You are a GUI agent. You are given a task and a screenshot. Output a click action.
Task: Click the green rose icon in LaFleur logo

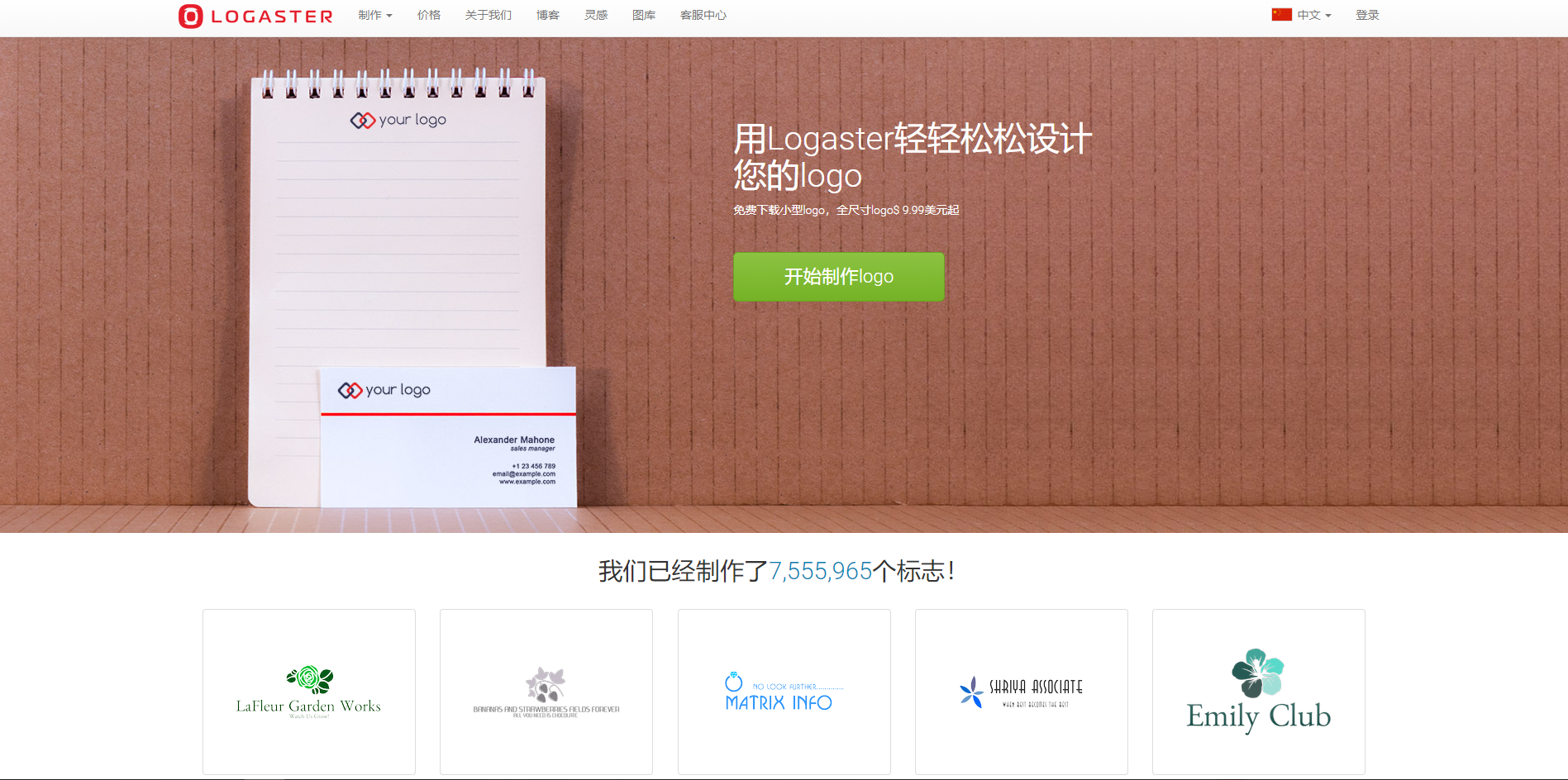(310, 679)
